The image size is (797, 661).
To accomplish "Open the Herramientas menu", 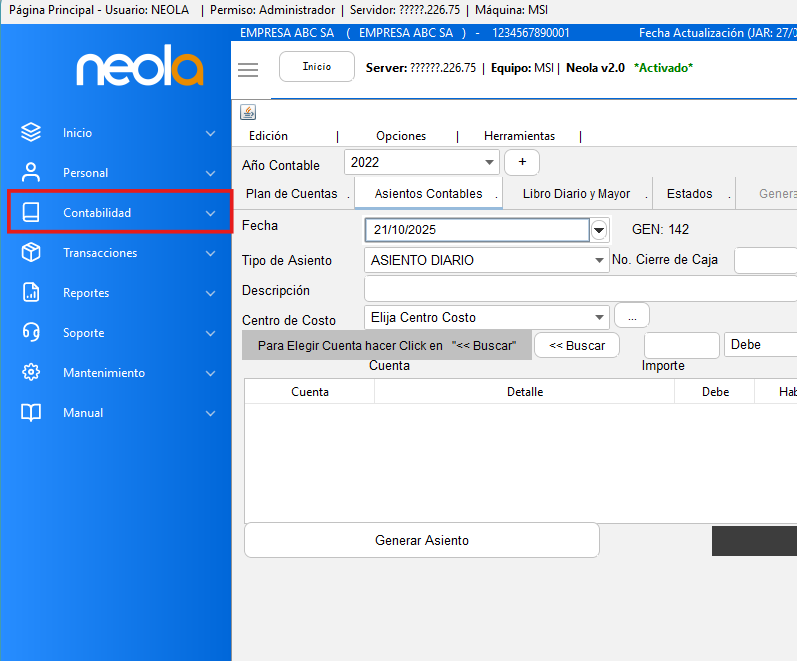I will tap(519, 136).
